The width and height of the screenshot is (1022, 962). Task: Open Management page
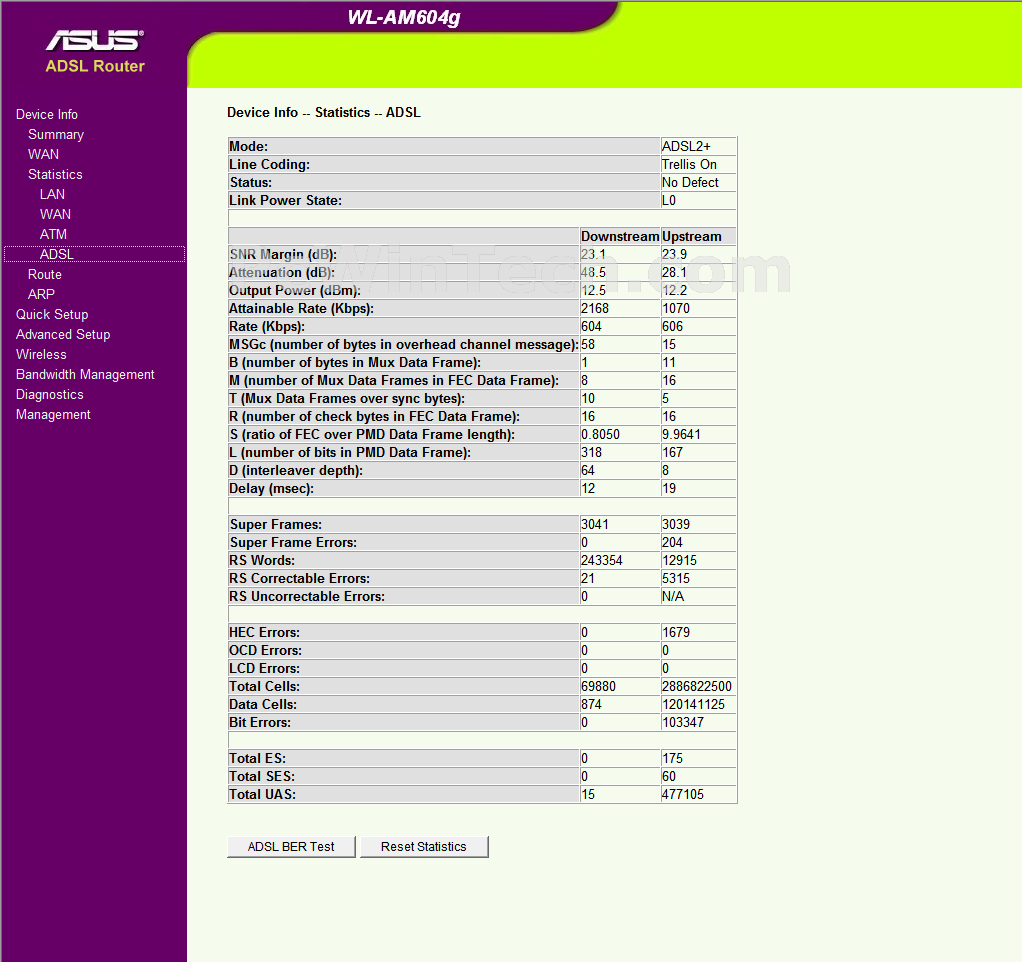53,415
